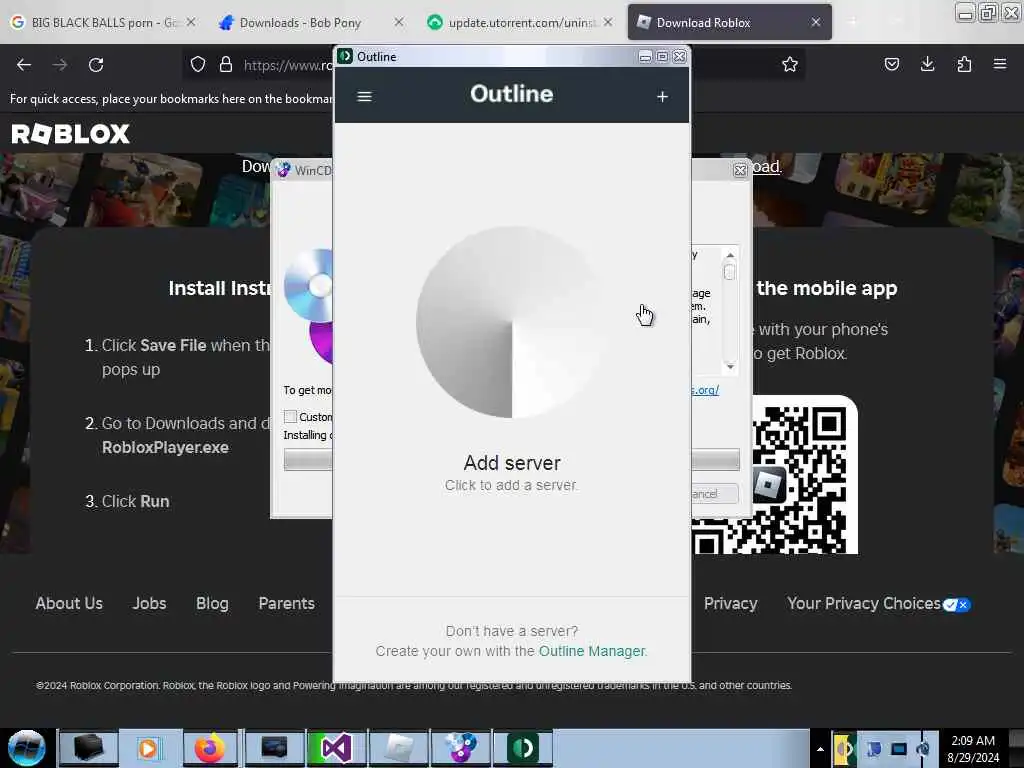Show hidden tray icons arrow

pyautogui.click(x=820, y=749)
